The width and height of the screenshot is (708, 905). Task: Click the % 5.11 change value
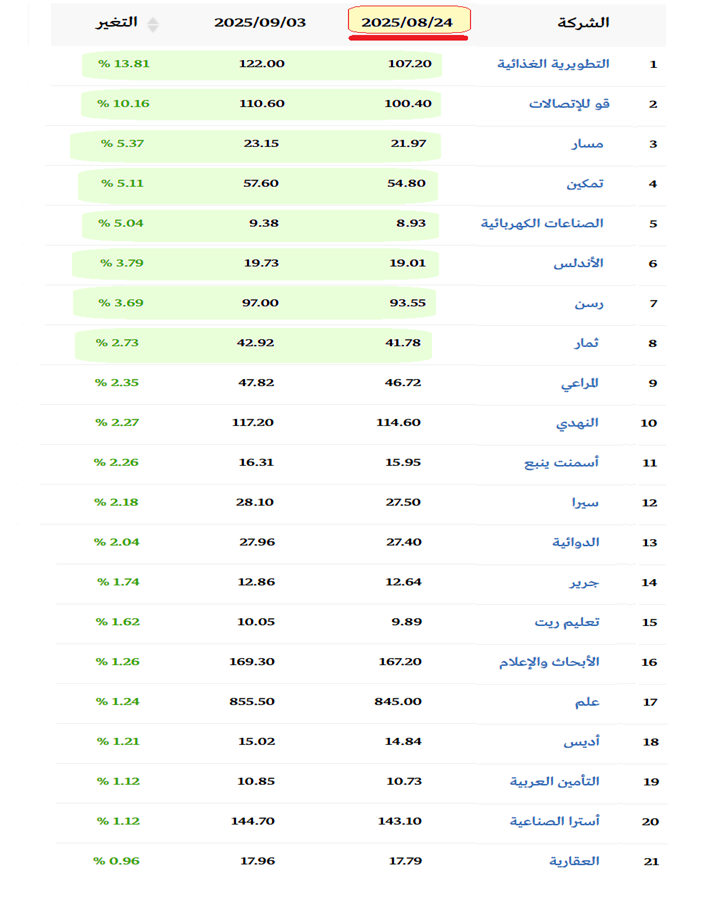(122, 183)
